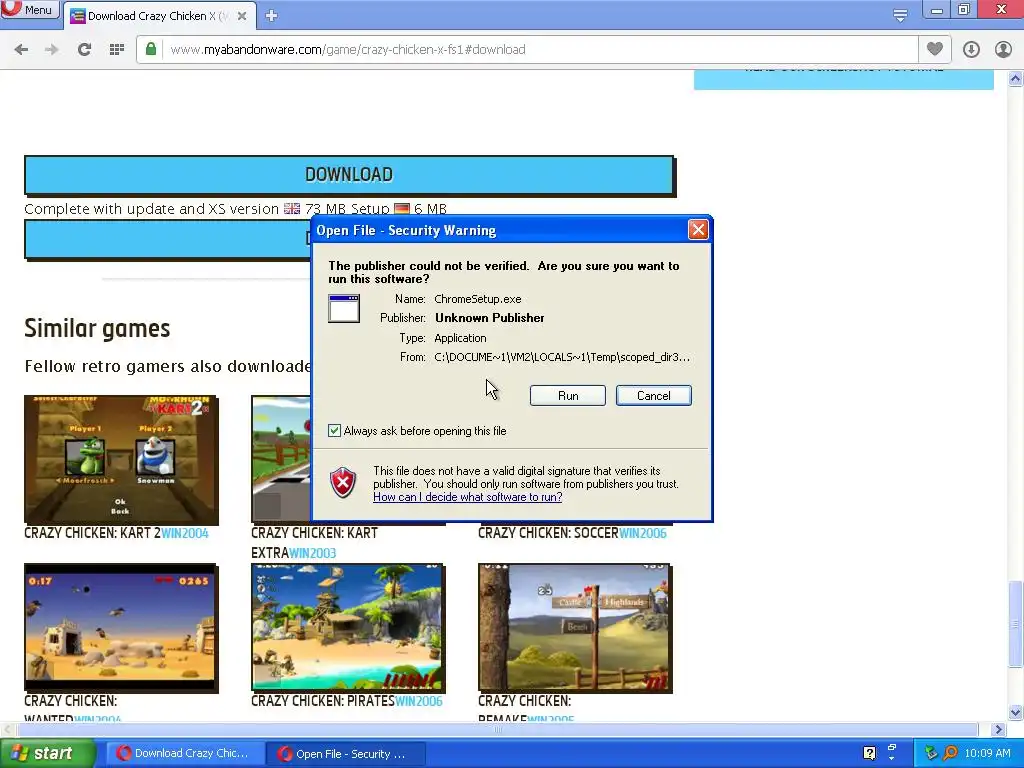Viewport: 1024px width, 768px height.
Task: Close the Download Crazy Chicken X tab
Action: [x=242, y=16]
